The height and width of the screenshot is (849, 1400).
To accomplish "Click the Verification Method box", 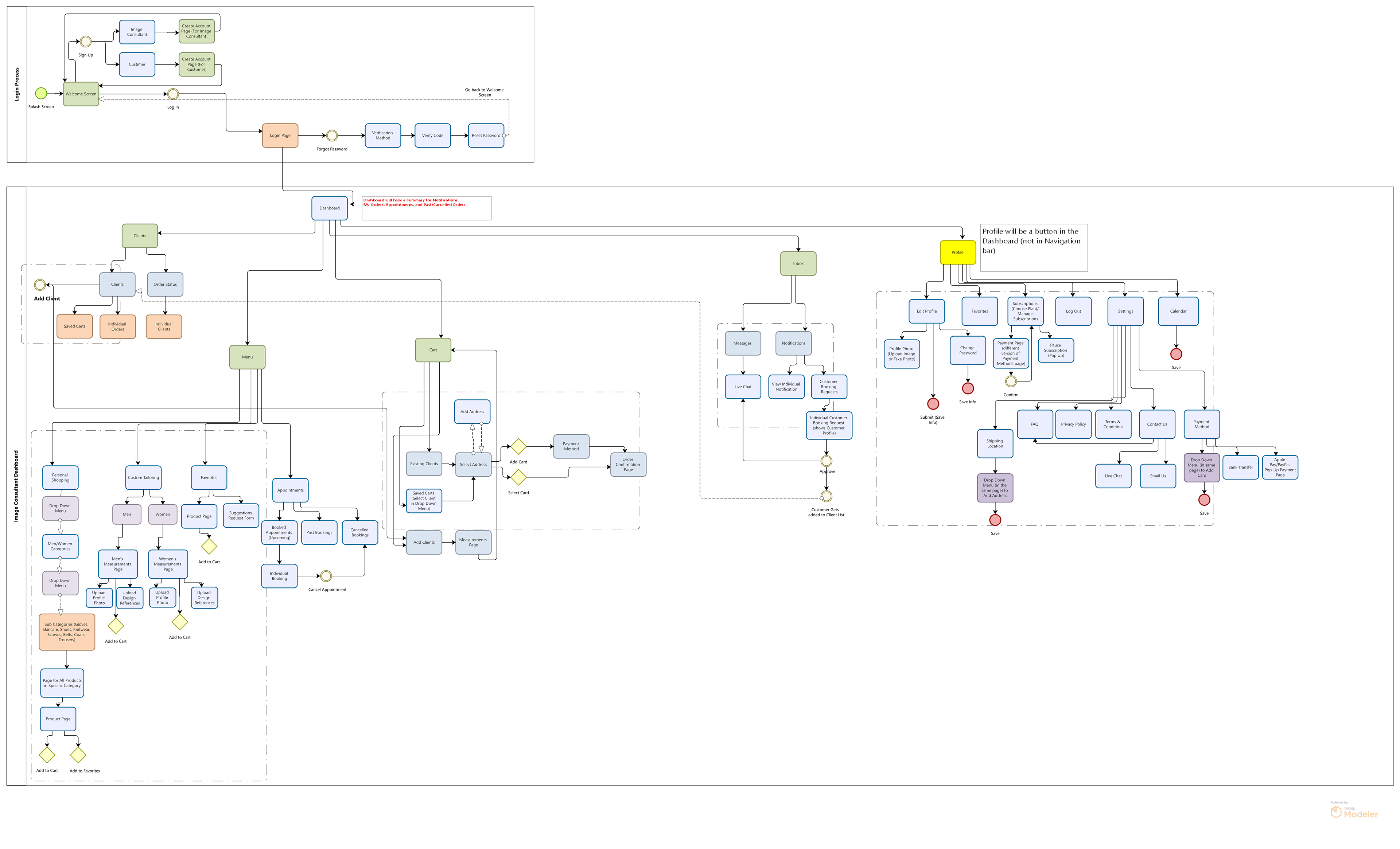I will pyautogui.click(x=383, y=136).
